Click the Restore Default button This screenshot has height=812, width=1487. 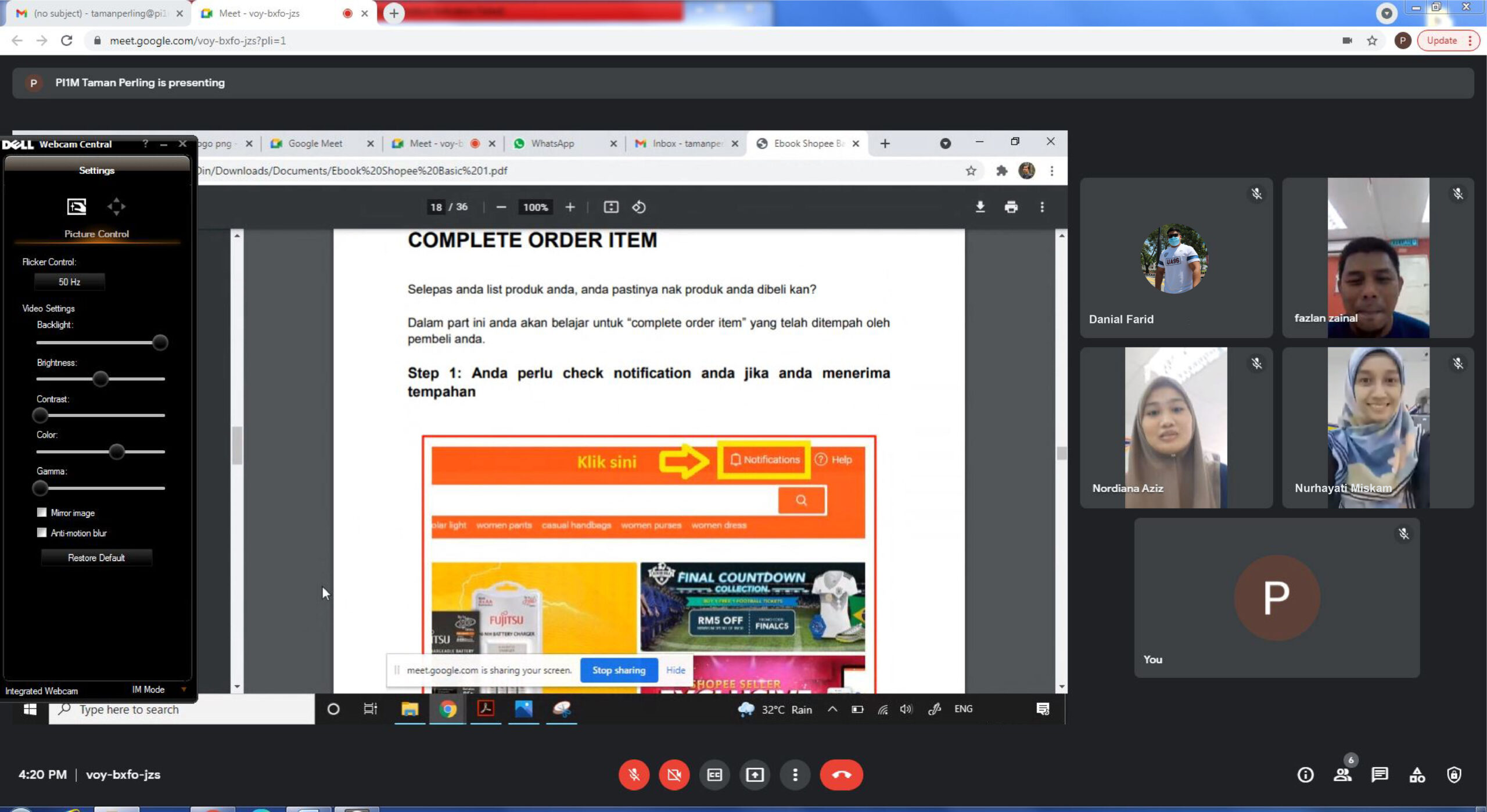pos(96,558)
